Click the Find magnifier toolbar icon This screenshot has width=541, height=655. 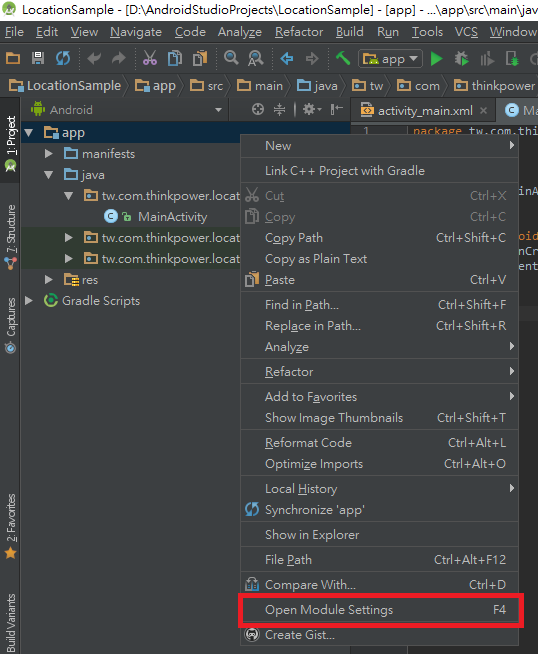pyautogui.click(x=231, y=58)
